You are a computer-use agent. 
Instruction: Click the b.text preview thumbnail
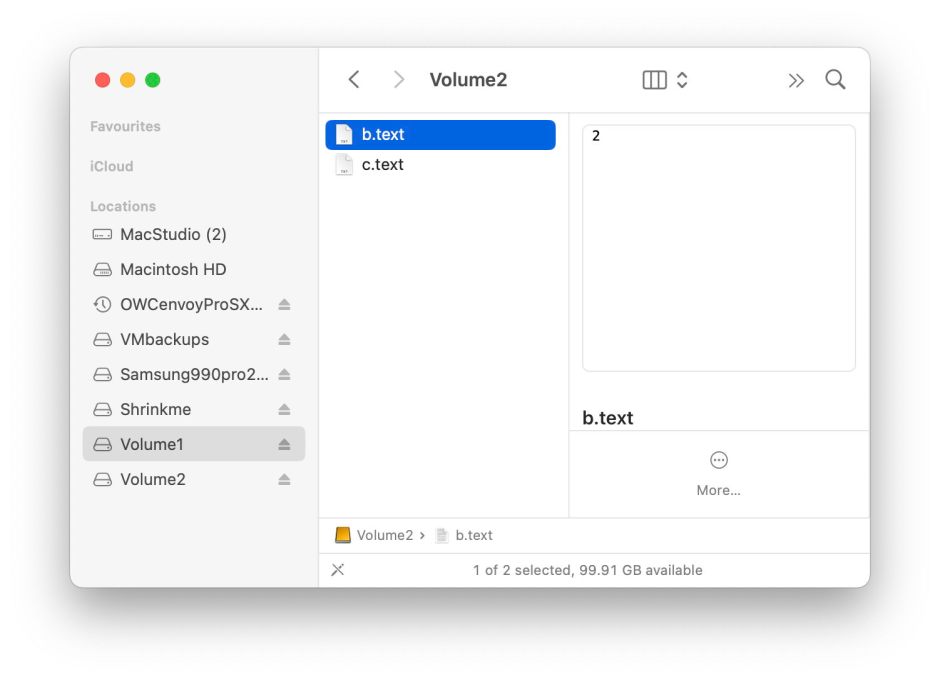[718, 248]
